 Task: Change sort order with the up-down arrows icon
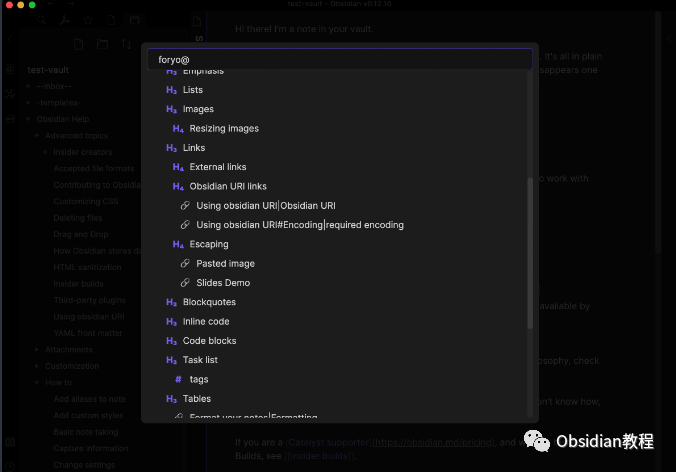tap(126, 44)
